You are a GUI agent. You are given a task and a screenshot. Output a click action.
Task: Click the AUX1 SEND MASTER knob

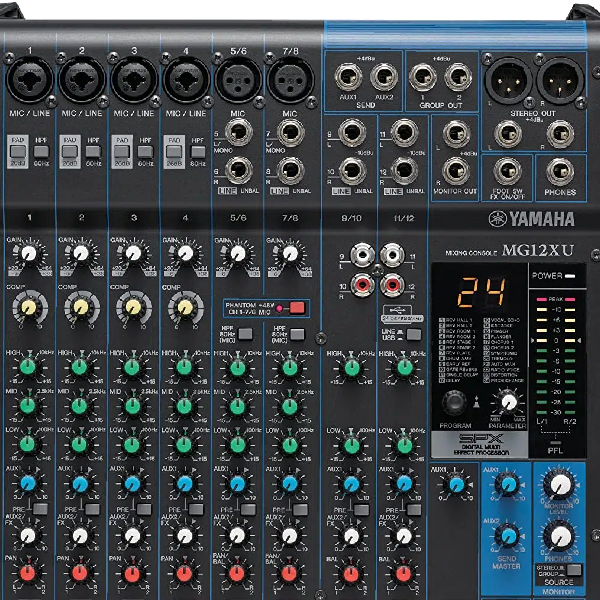tap(509, 485)
